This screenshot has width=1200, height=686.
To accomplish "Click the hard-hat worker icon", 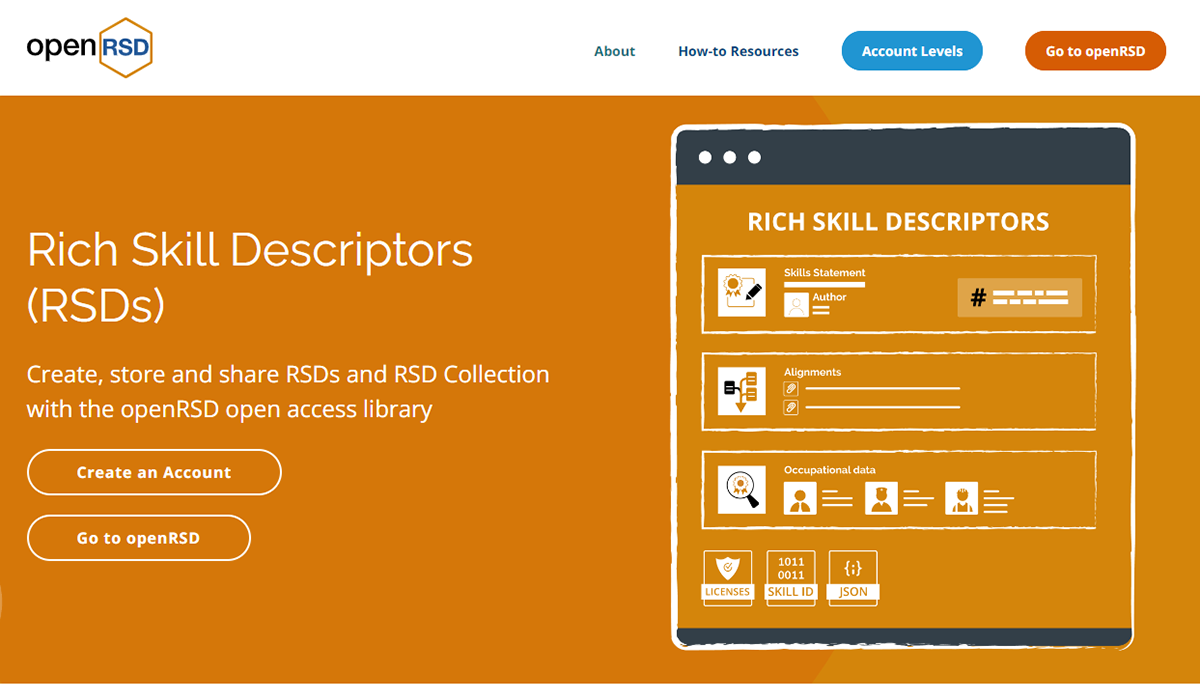I will click(962, 497).
